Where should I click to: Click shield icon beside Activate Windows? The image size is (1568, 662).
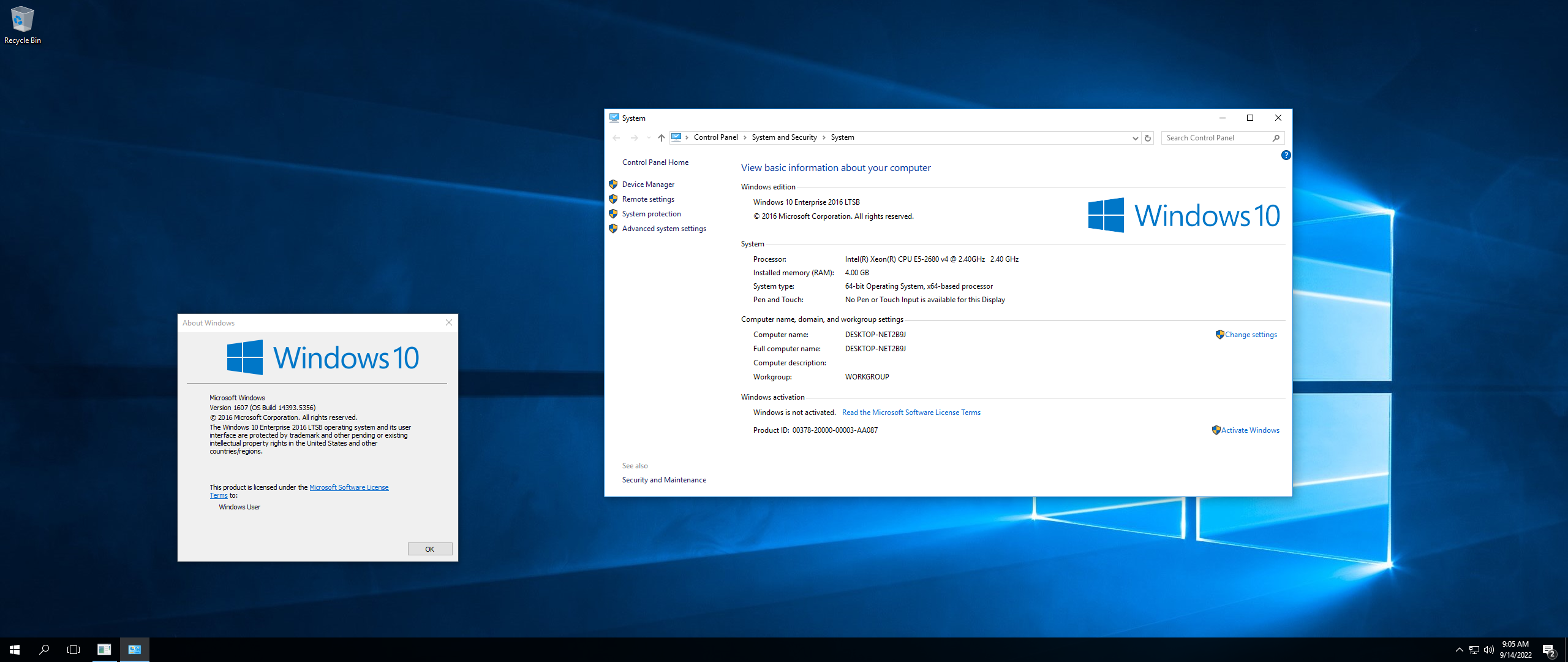[x=1216, y=430]
